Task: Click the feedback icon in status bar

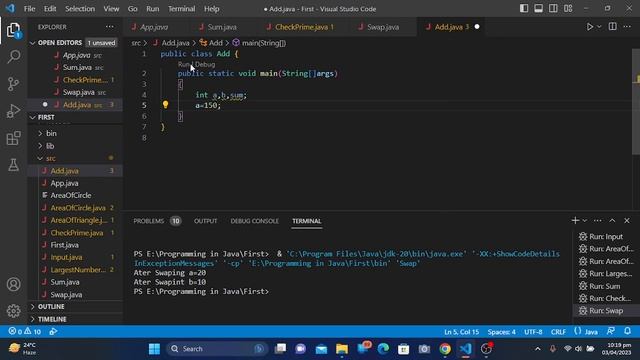Action: (x=611, y=331)
